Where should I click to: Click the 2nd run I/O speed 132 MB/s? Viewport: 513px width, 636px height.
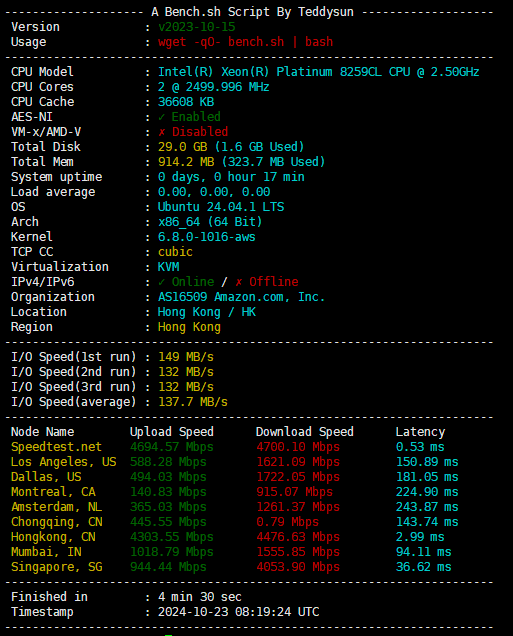click(186, 372)
